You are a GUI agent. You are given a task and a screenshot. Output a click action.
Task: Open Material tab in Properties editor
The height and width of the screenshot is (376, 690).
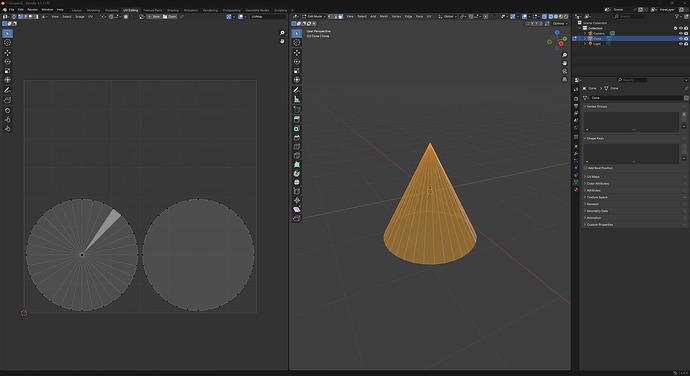[x=576, y=189]
